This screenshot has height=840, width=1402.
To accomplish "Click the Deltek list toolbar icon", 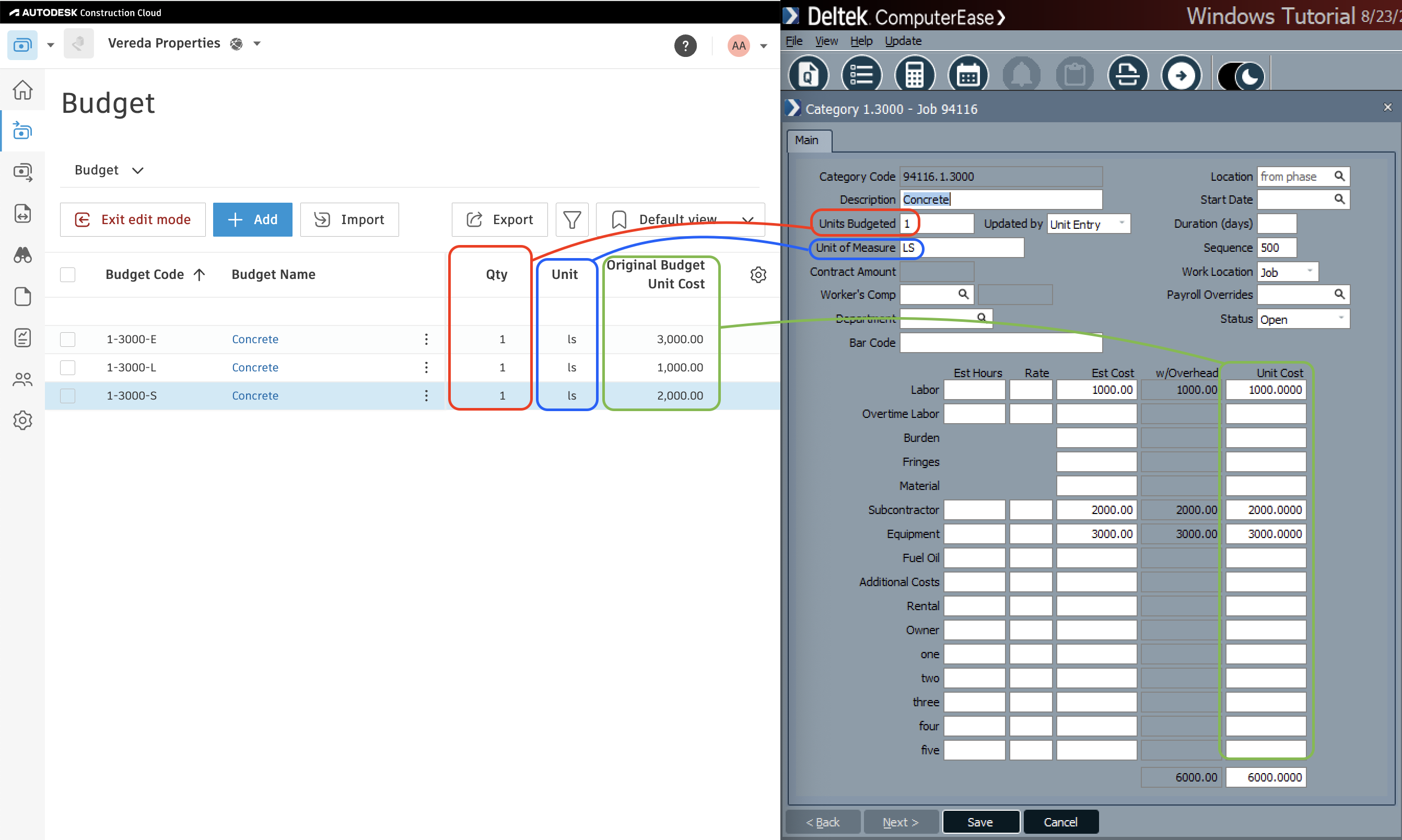I will 861,75.
